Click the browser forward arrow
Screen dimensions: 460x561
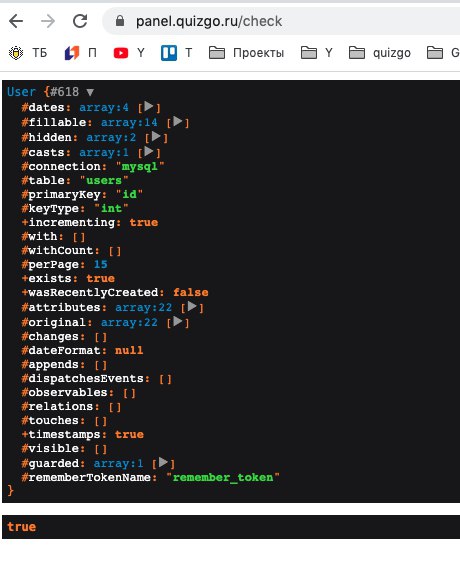pos(48,21)
